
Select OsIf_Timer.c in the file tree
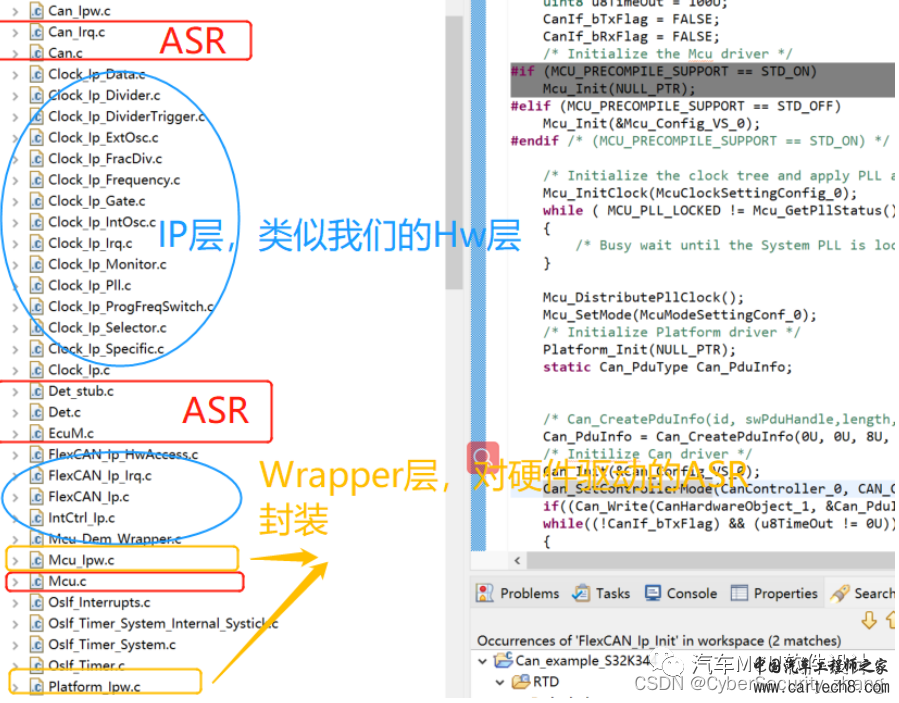pyautogui.click(x=87, y=666)
